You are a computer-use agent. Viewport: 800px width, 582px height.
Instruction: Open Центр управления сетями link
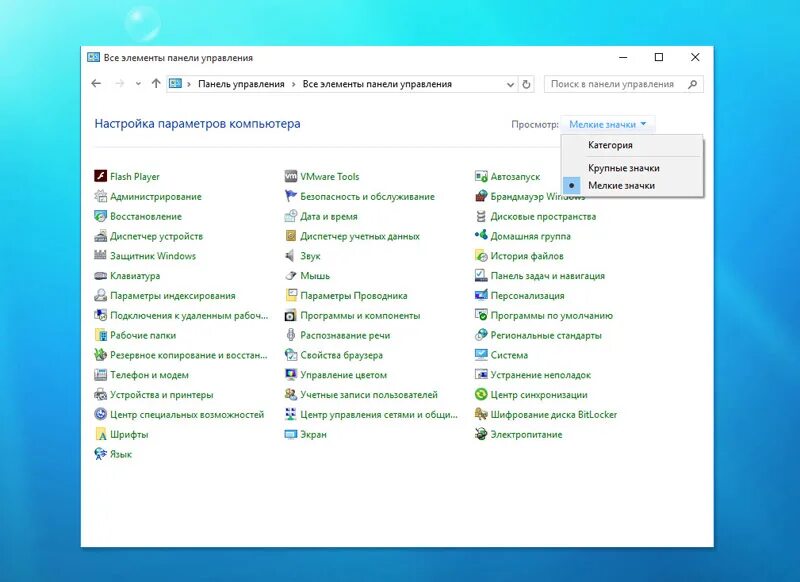tap(379, 415)
